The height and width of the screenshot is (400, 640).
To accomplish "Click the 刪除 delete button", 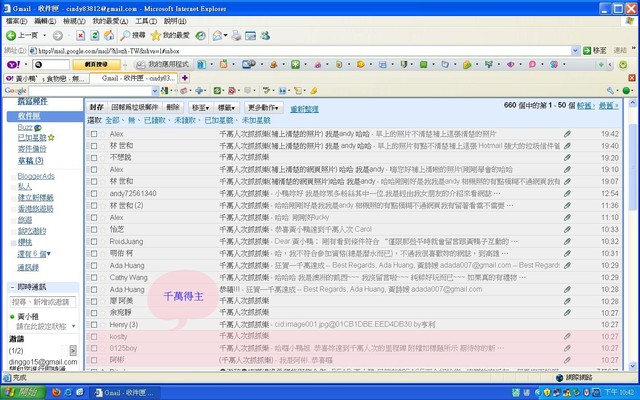I will [x=173, y=108].
